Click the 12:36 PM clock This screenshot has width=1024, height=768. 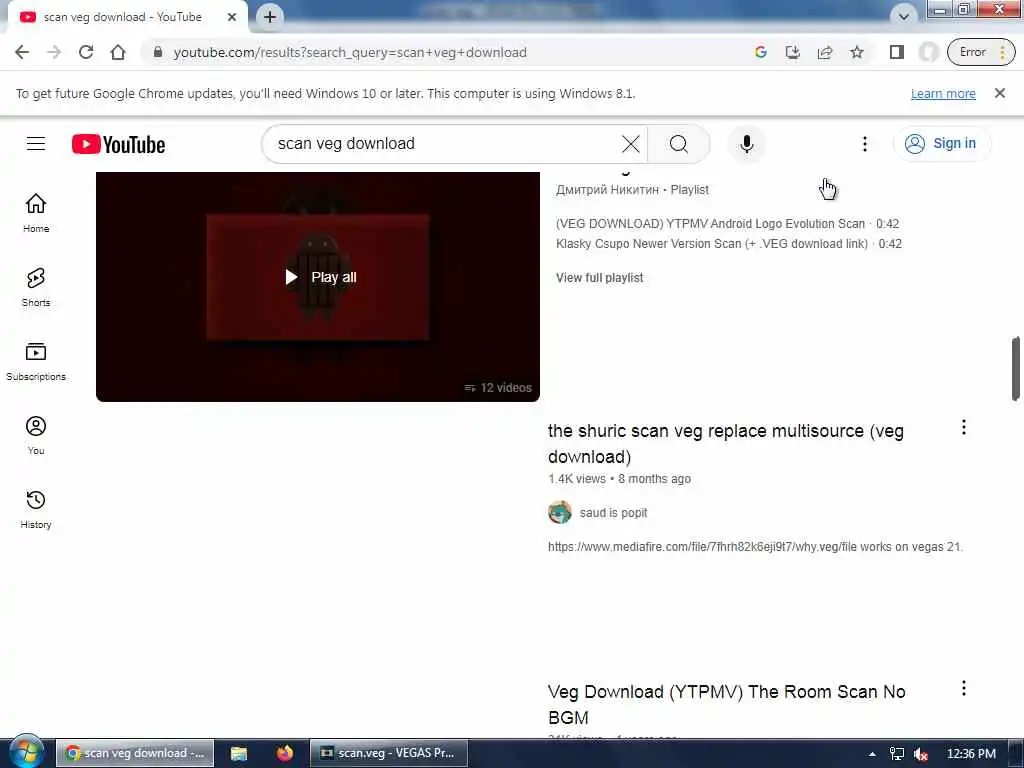(970, 754)
